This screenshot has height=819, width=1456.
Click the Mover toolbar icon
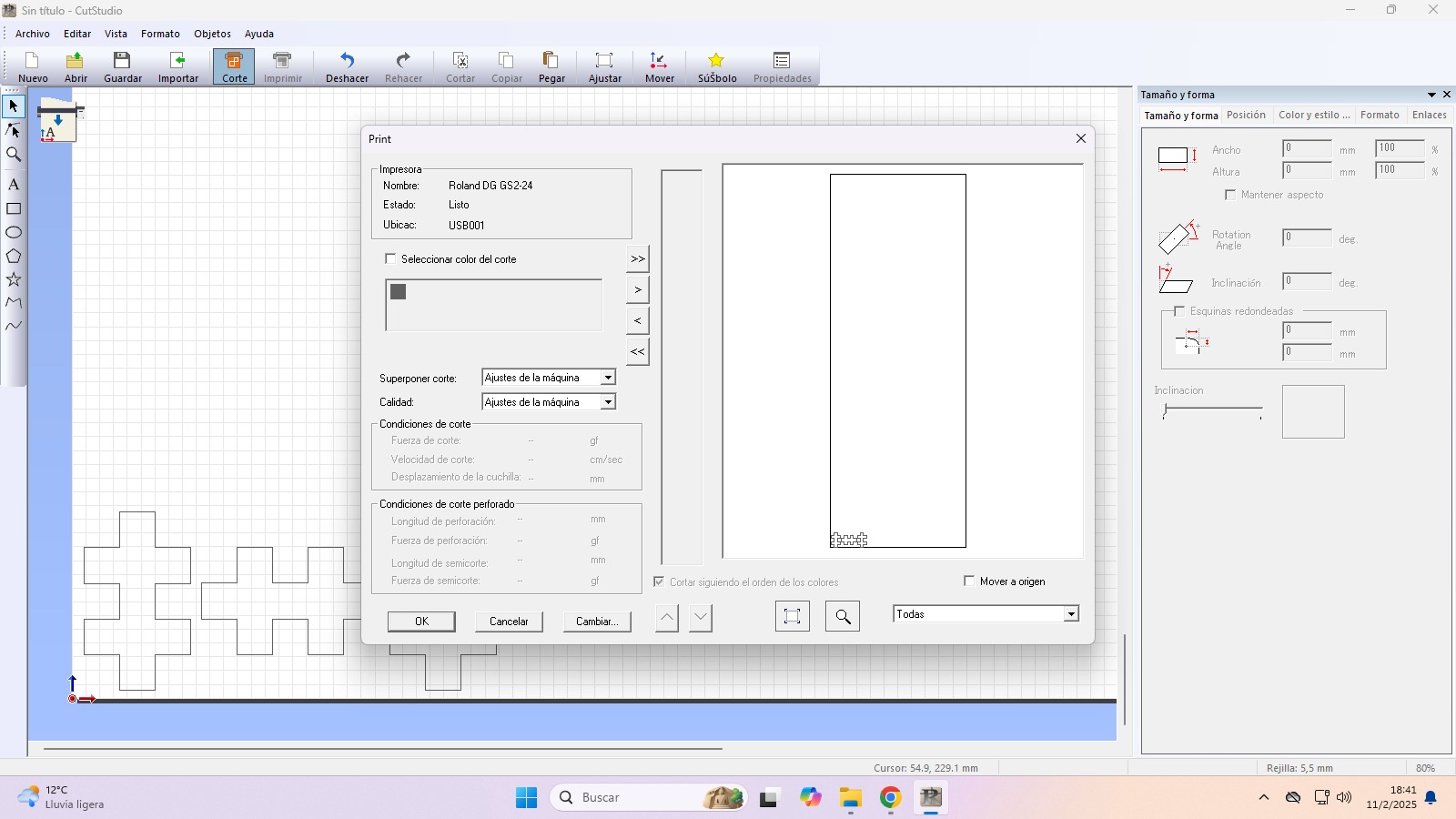(660, 66)
